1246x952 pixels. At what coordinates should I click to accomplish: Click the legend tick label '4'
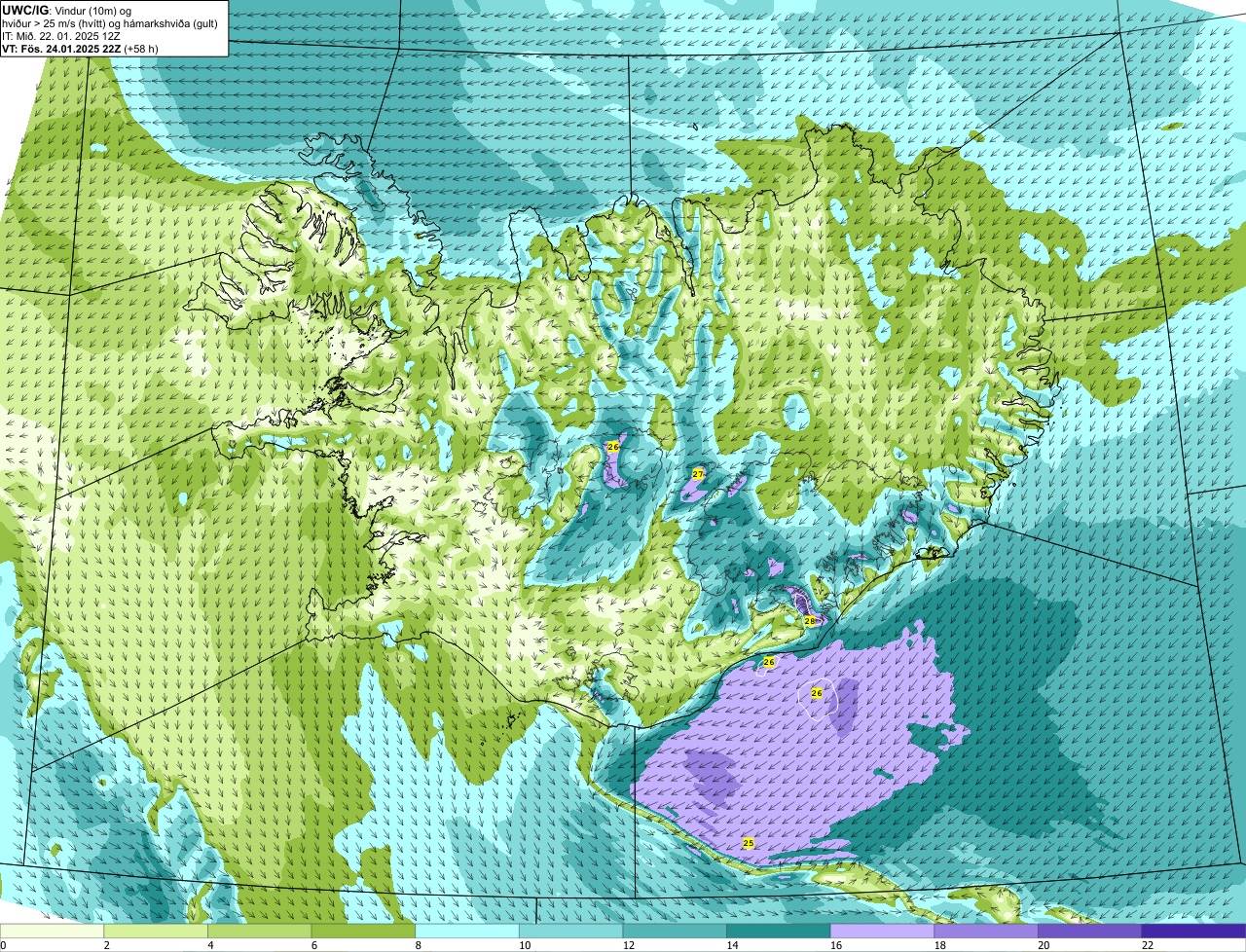point(210,945)
